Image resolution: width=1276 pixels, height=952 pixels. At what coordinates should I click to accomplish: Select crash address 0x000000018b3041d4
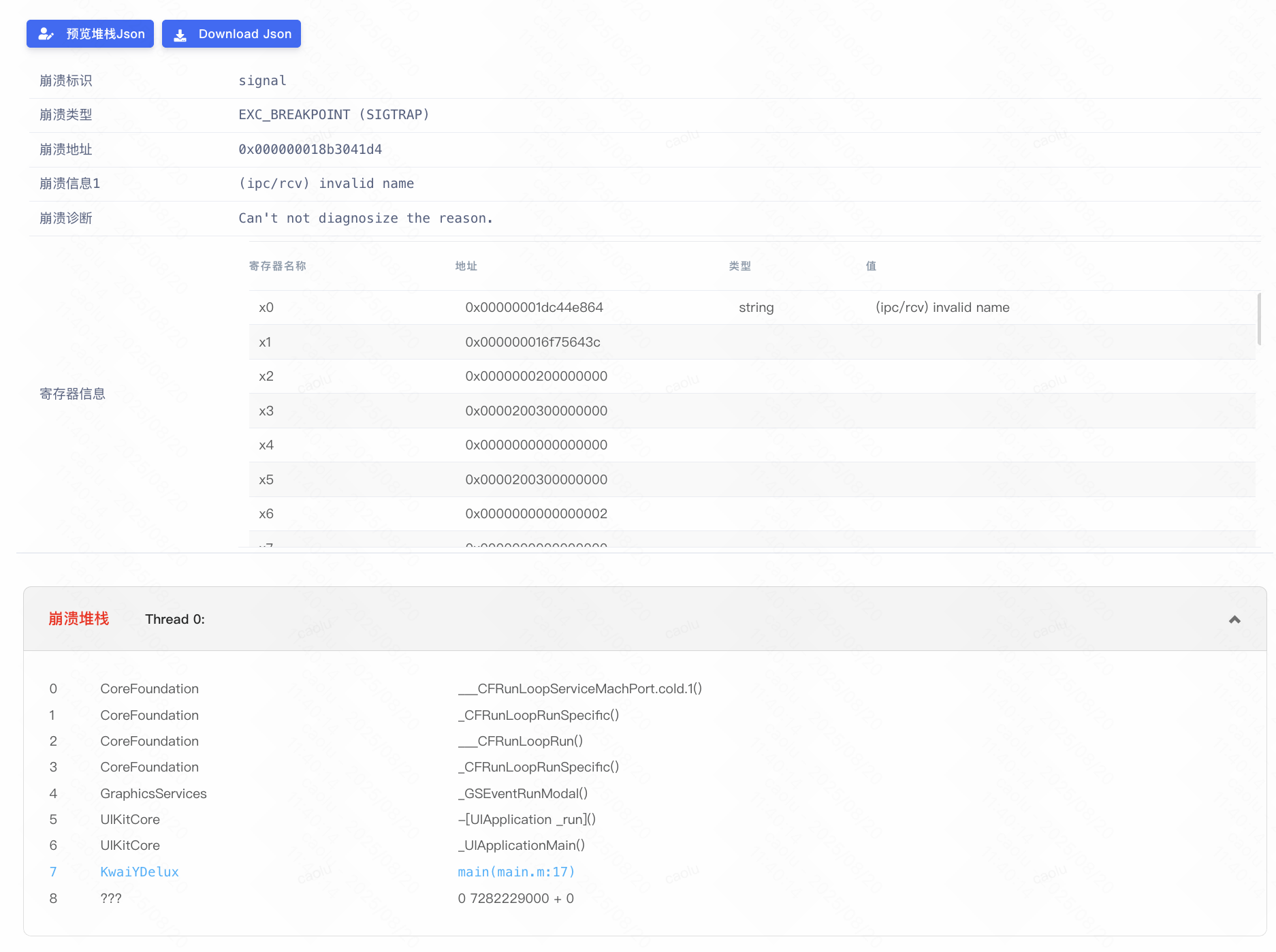click(310, 149)
